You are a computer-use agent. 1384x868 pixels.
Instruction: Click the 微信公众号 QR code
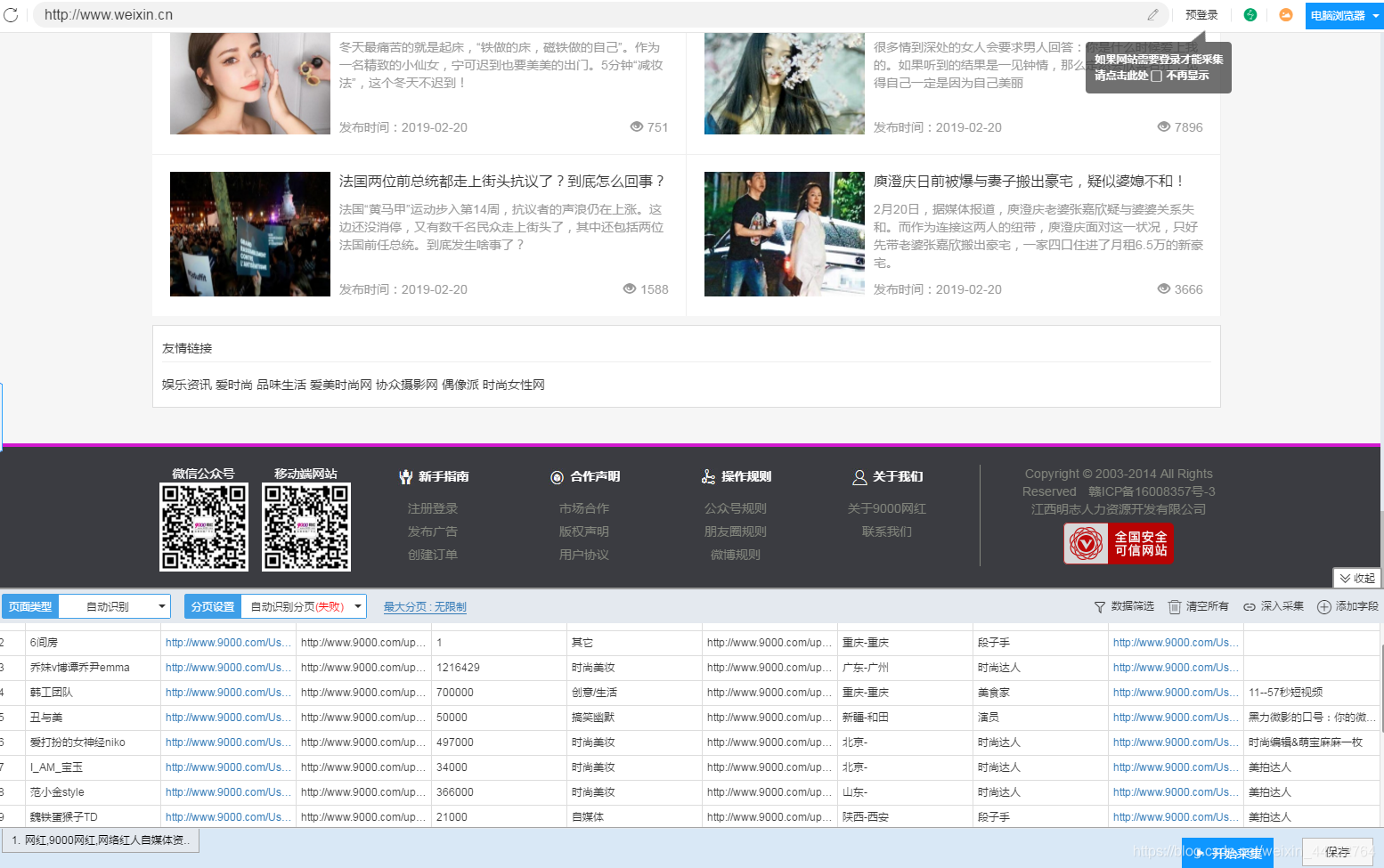point(204,527)
